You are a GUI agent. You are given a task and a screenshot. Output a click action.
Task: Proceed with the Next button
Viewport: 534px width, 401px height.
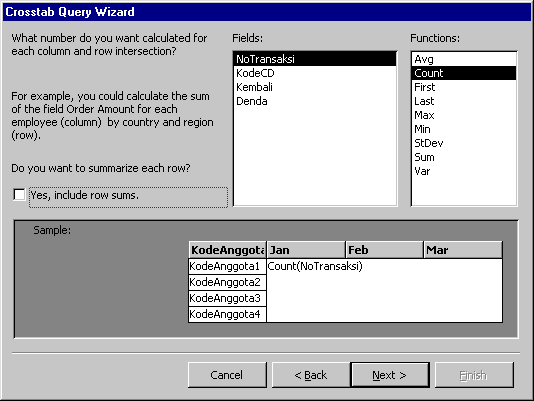tap(390, 375)
